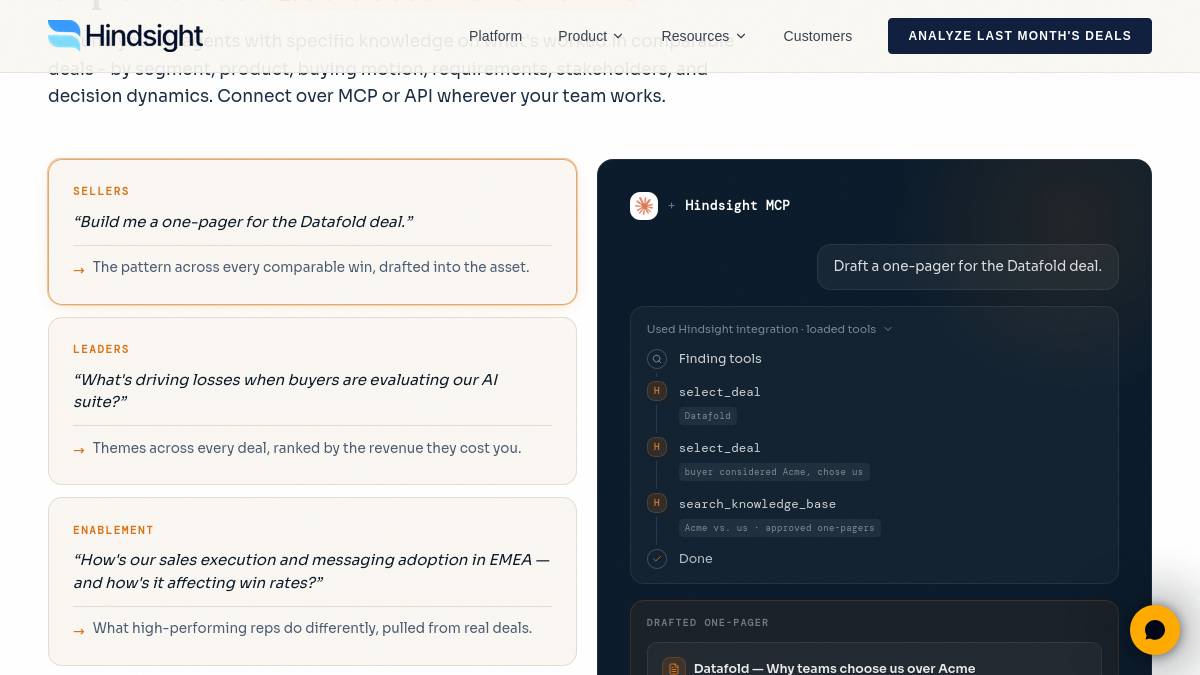Click the Sellers quote about Datafold one-pager
This screenshot has height=675, width=1200.
pyautogui.click(x=243, y=222)
